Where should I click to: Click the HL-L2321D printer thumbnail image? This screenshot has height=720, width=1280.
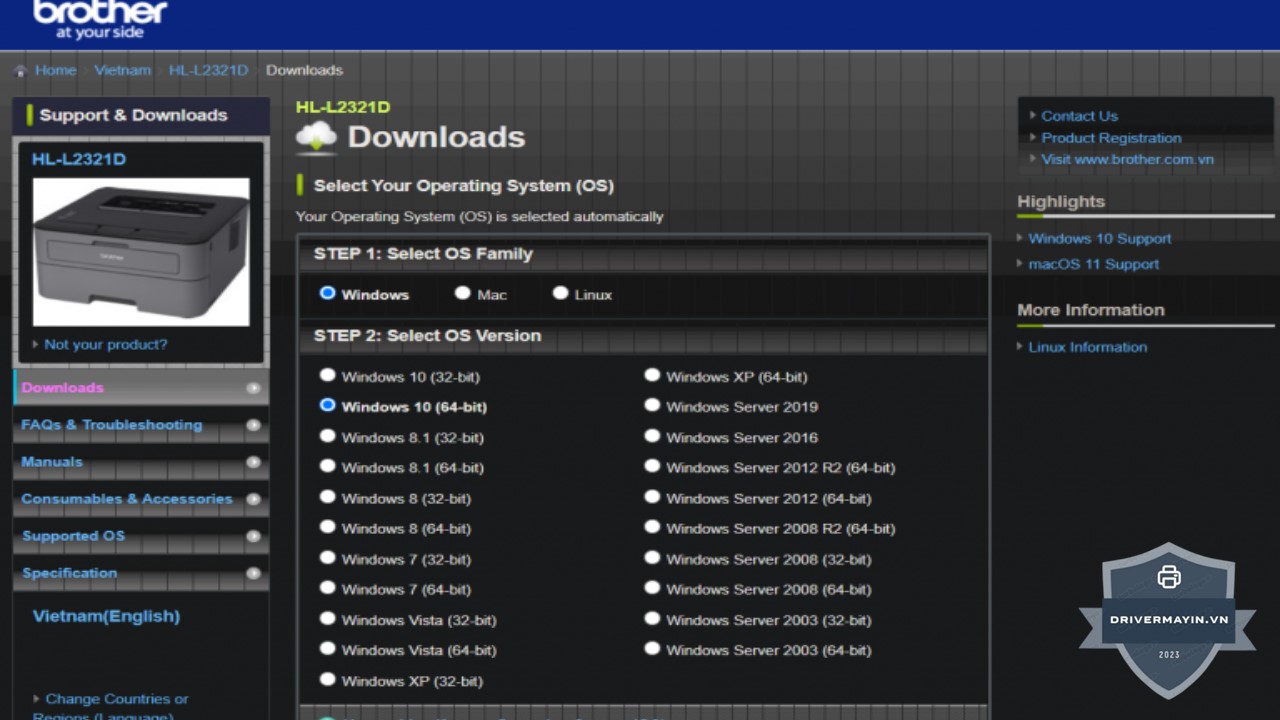pyautogui.click(x=141, y=251)
